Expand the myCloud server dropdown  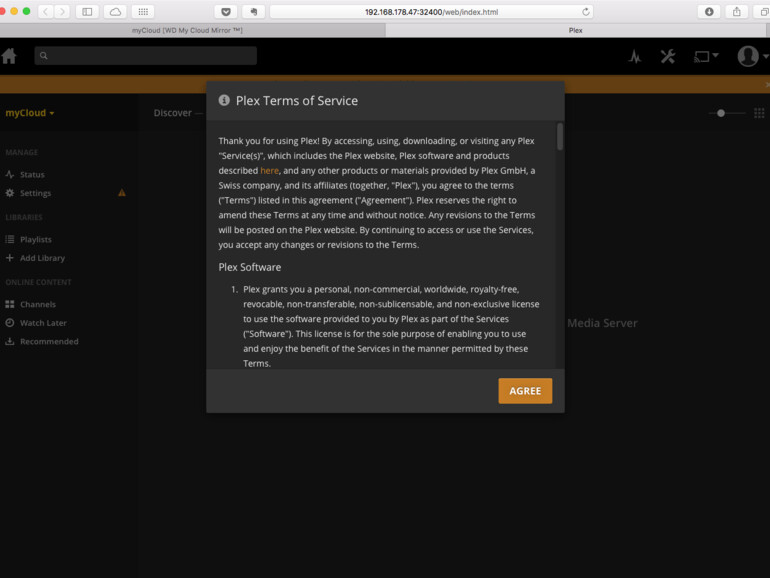click(29, 113)
